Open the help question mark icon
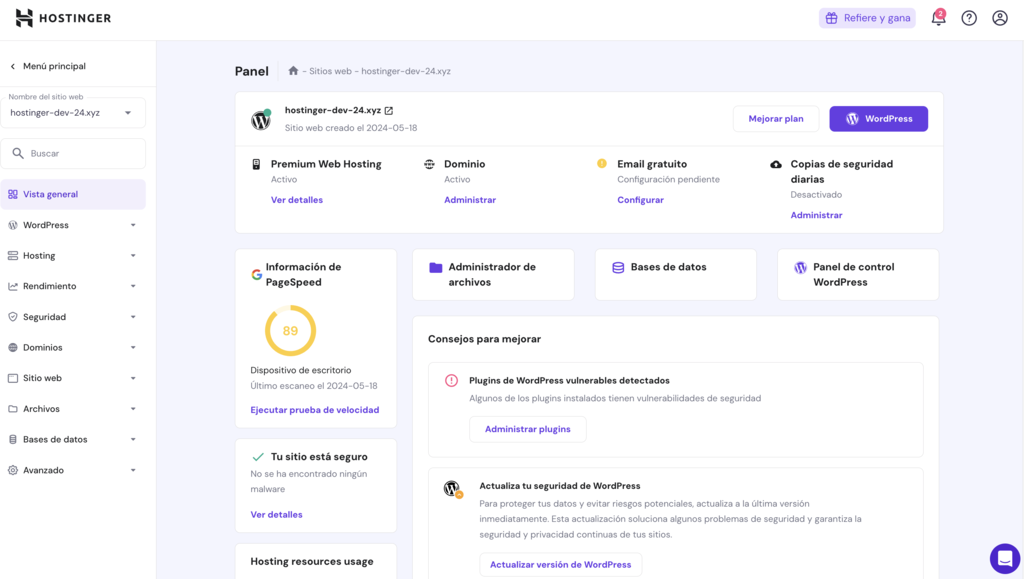Screen dimensions: 1024x579 [969, 18]
